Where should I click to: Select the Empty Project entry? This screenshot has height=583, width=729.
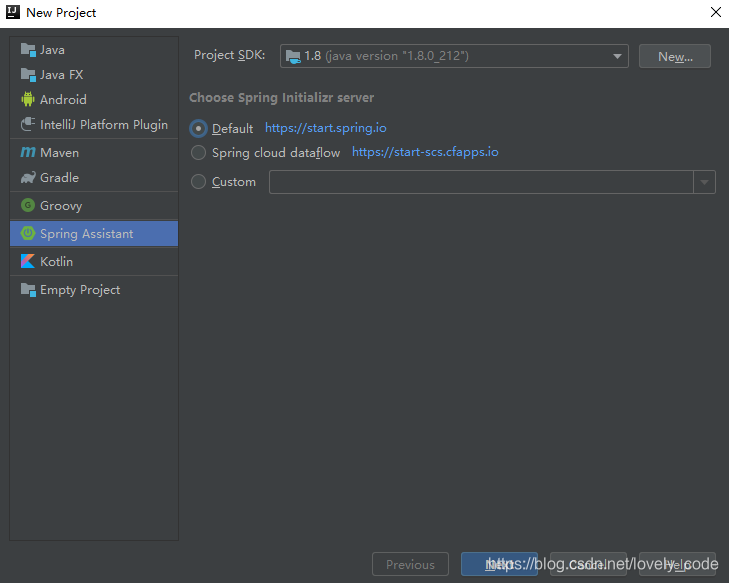pos(94,290)
